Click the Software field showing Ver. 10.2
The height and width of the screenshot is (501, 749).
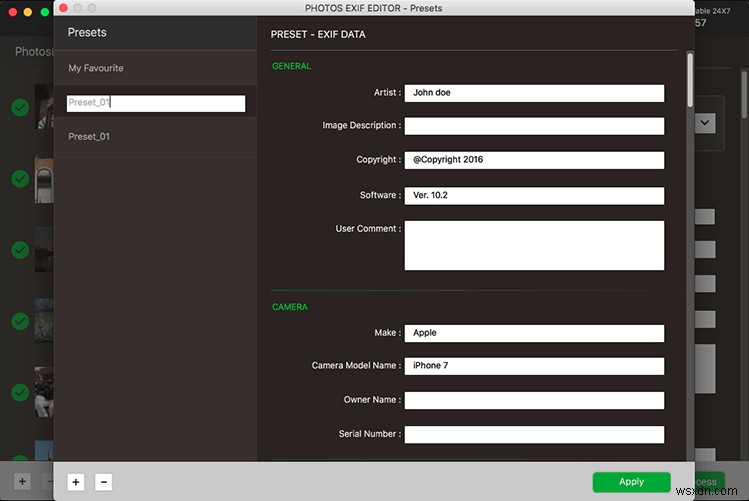pos(534,196)
